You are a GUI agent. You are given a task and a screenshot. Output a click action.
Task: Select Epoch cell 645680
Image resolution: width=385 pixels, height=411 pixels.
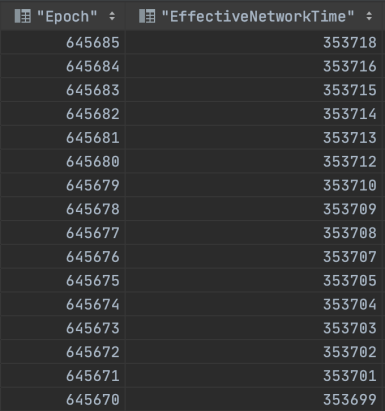click(x=63, y=162)
